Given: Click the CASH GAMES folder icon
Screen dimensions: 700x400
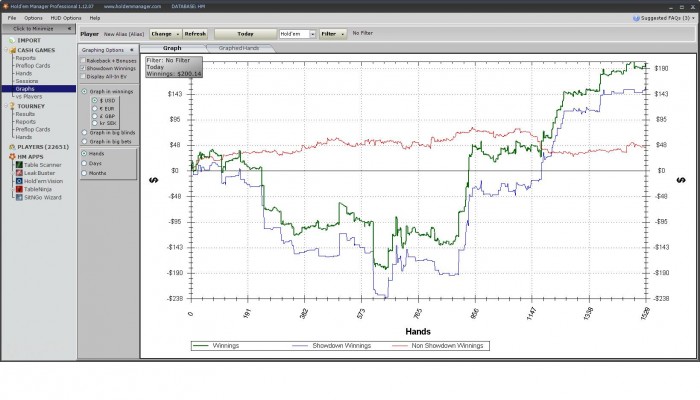Looking at the screenshot, I should point(12,50).
